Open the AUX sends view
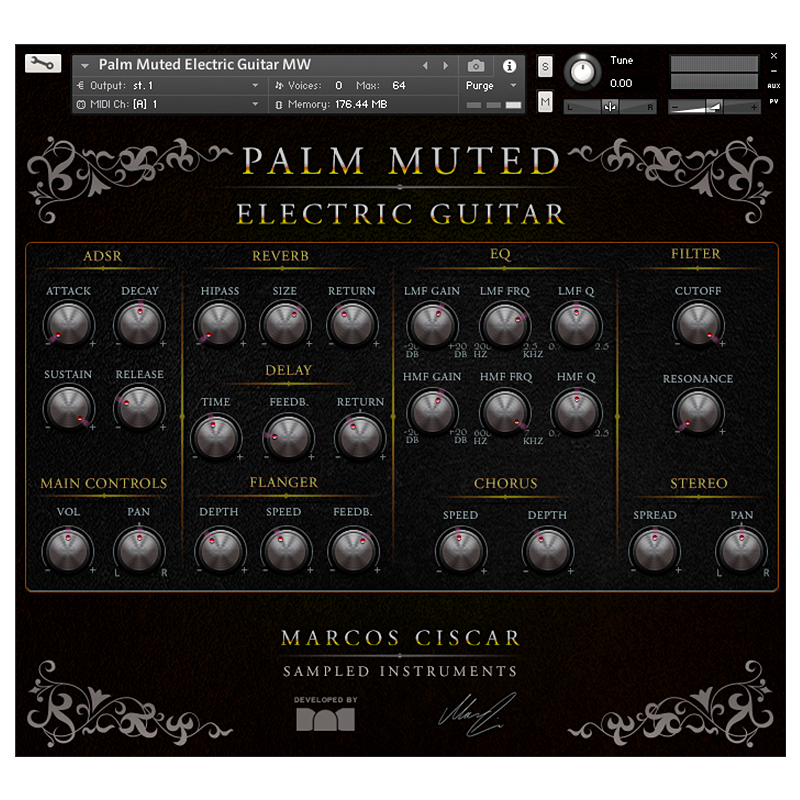The width and height of the screenshot is (800, 800). pyautogui.click(x=772, y=86)
